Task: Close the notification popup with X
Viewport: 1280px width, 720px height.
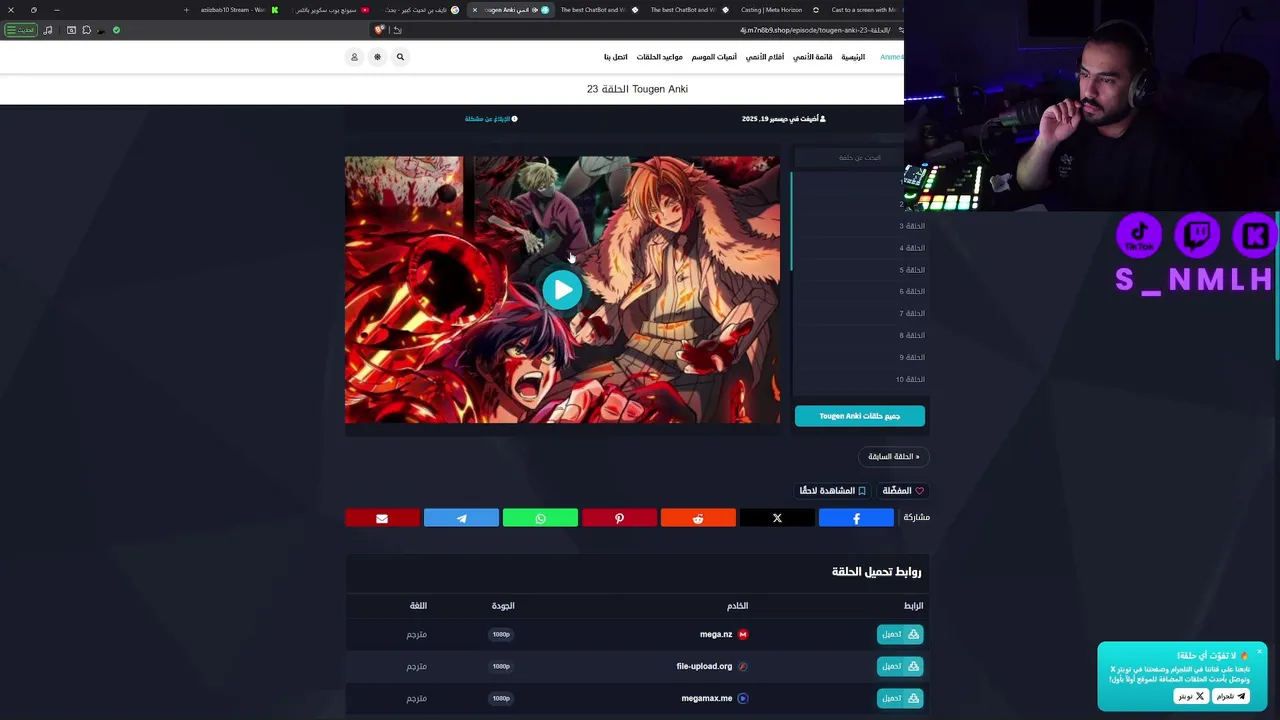Action: pyautogui.click(x=1260, y=652)
